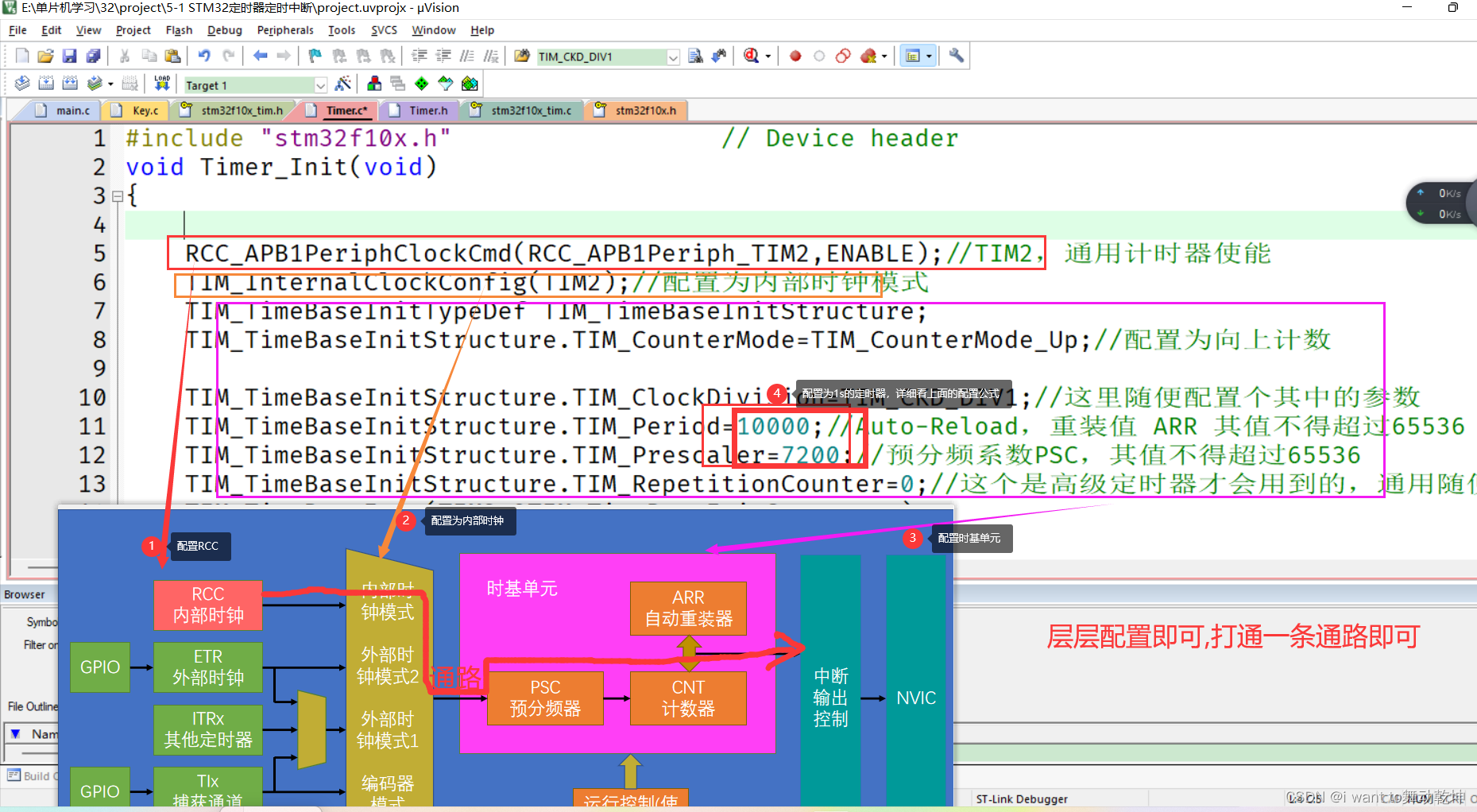Toggle the window layout button in toolbar

[x=913, y=56]
